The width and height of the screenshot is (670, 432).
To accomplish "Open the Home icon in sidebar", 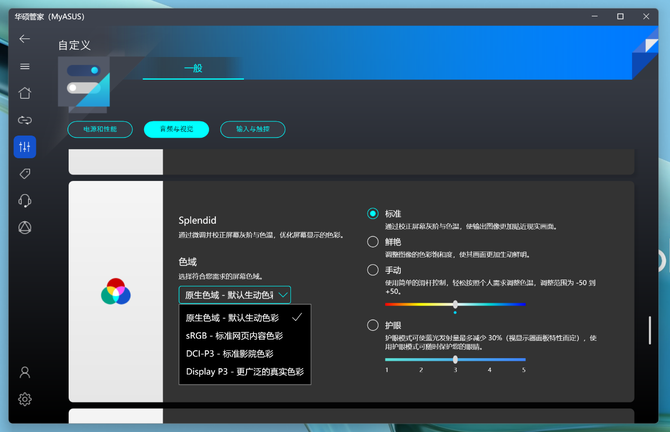I will pyautogui.click(x=25, y=93).
